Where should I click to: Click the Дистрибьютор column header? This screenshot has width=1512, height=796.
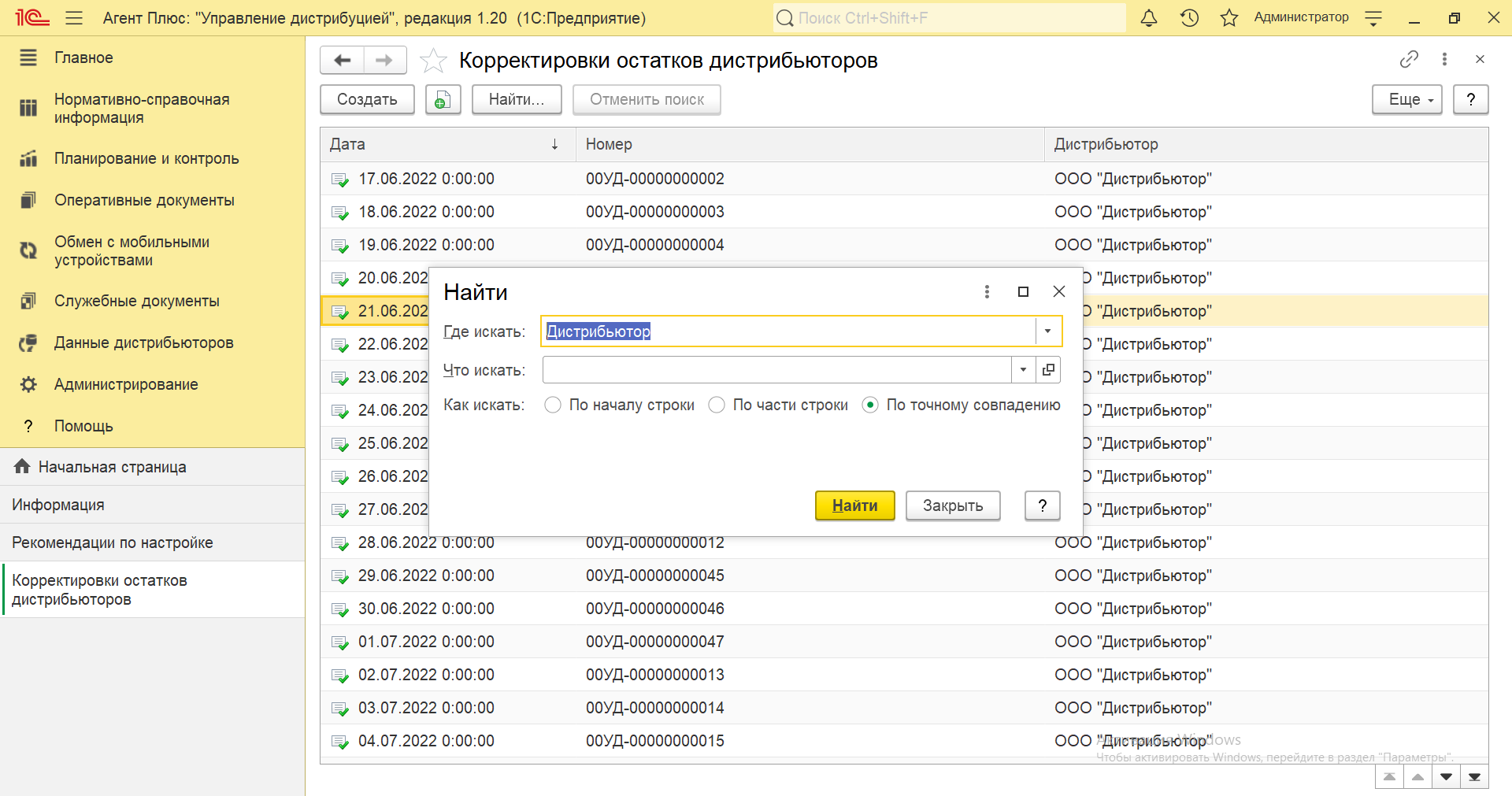pyautogui.click(x=1266, y=144)
